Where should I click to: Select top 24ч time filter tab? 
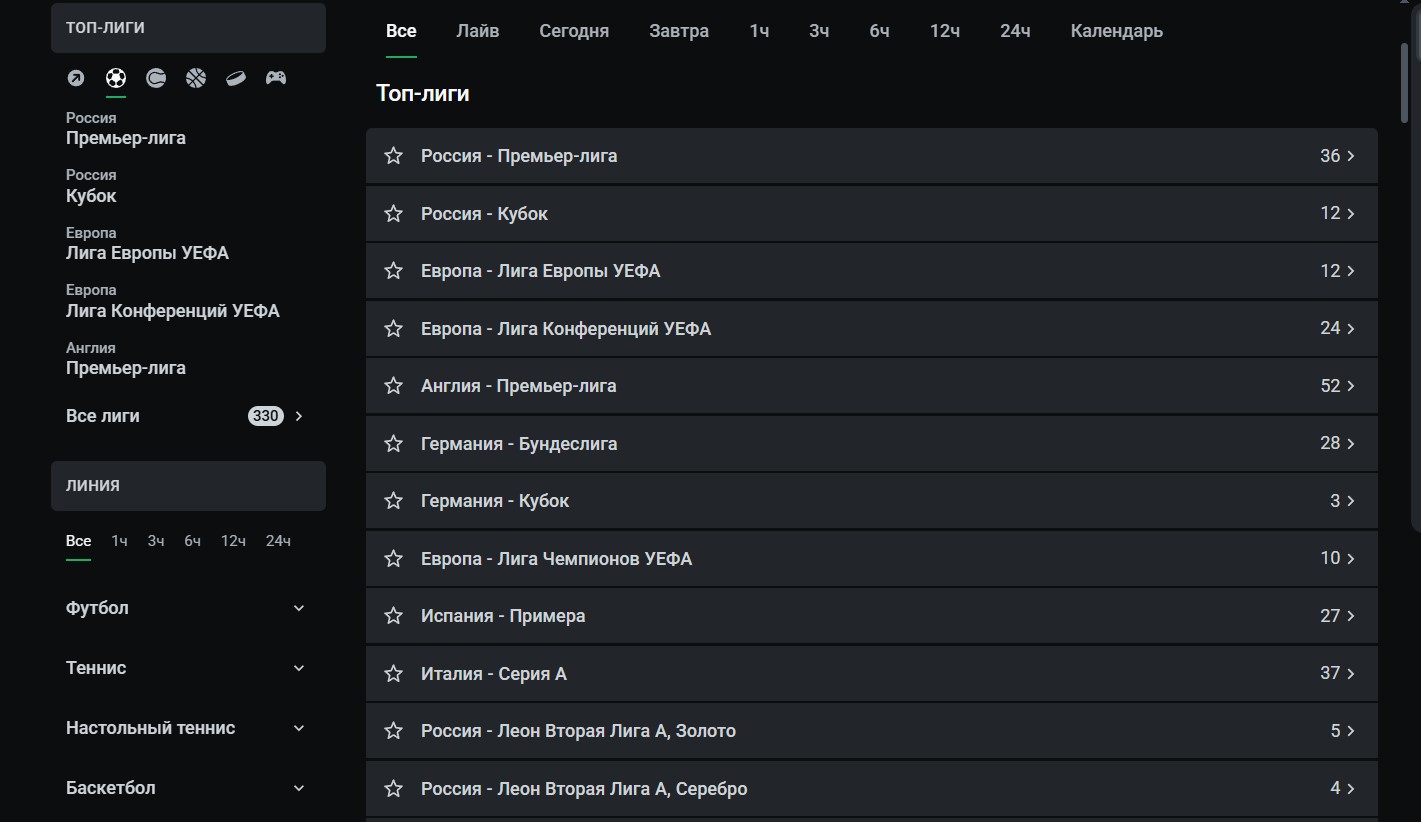(x=1015, y=31)
